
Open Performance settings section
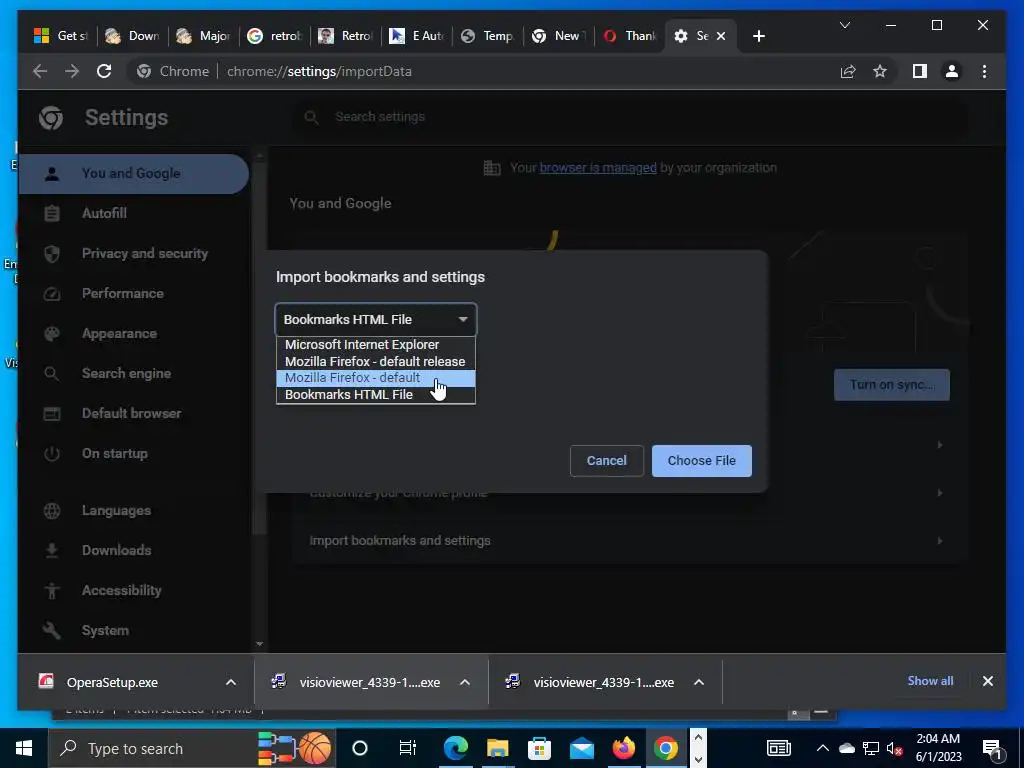click(123, 293)
